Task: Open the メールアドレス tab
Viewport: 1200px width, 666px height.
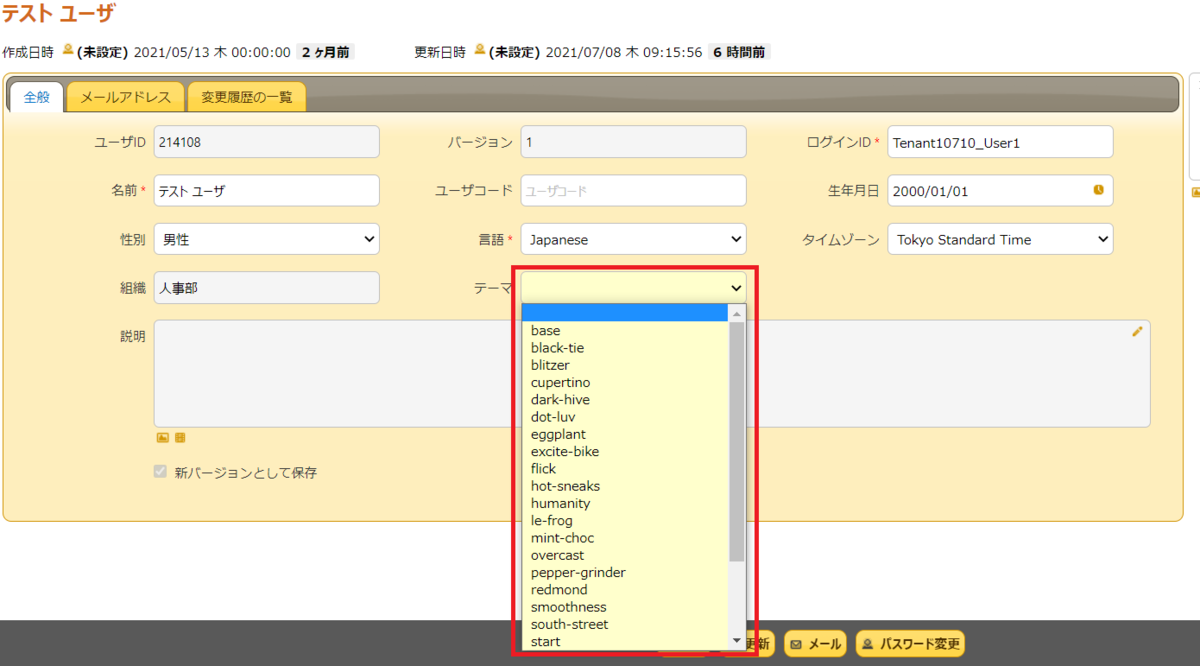Action: [x=125, y=97]
